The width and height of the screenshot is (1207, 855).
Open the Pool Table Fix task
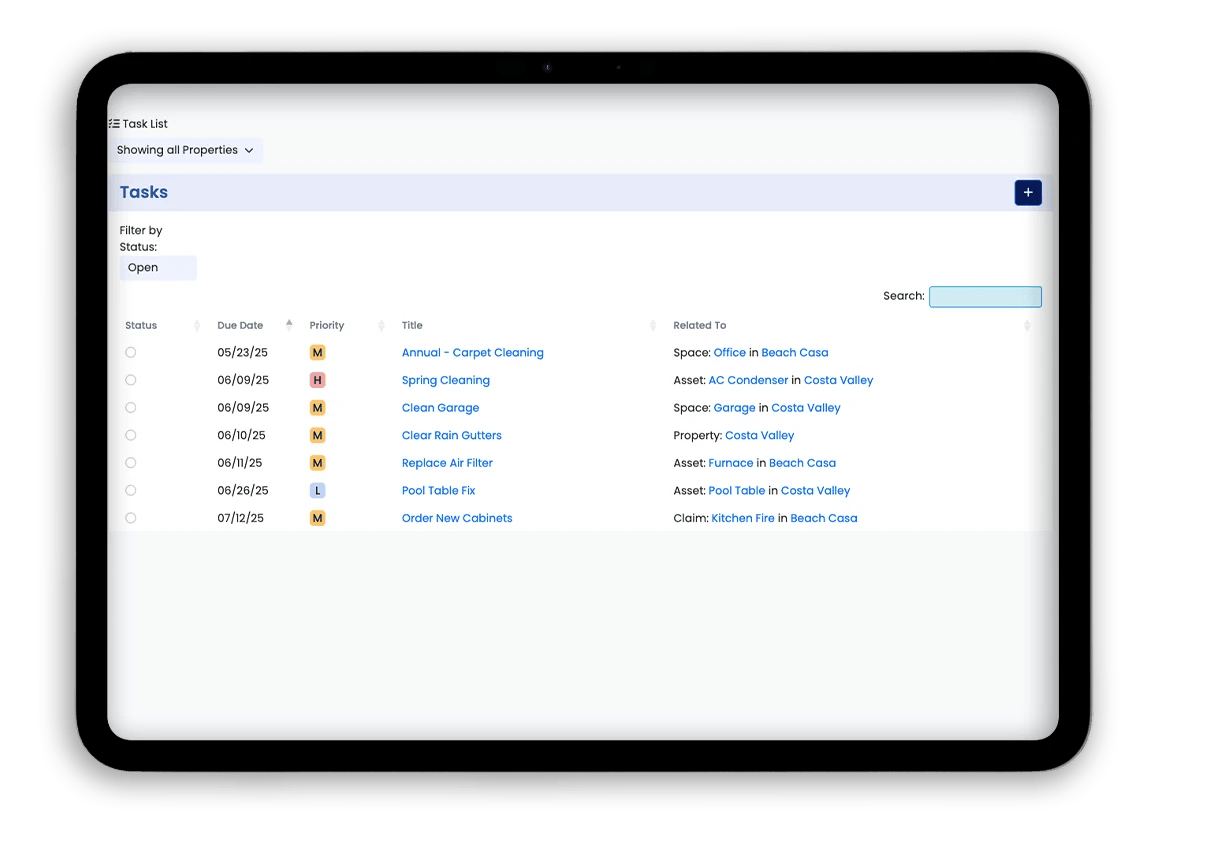click(x=439, y=491)
